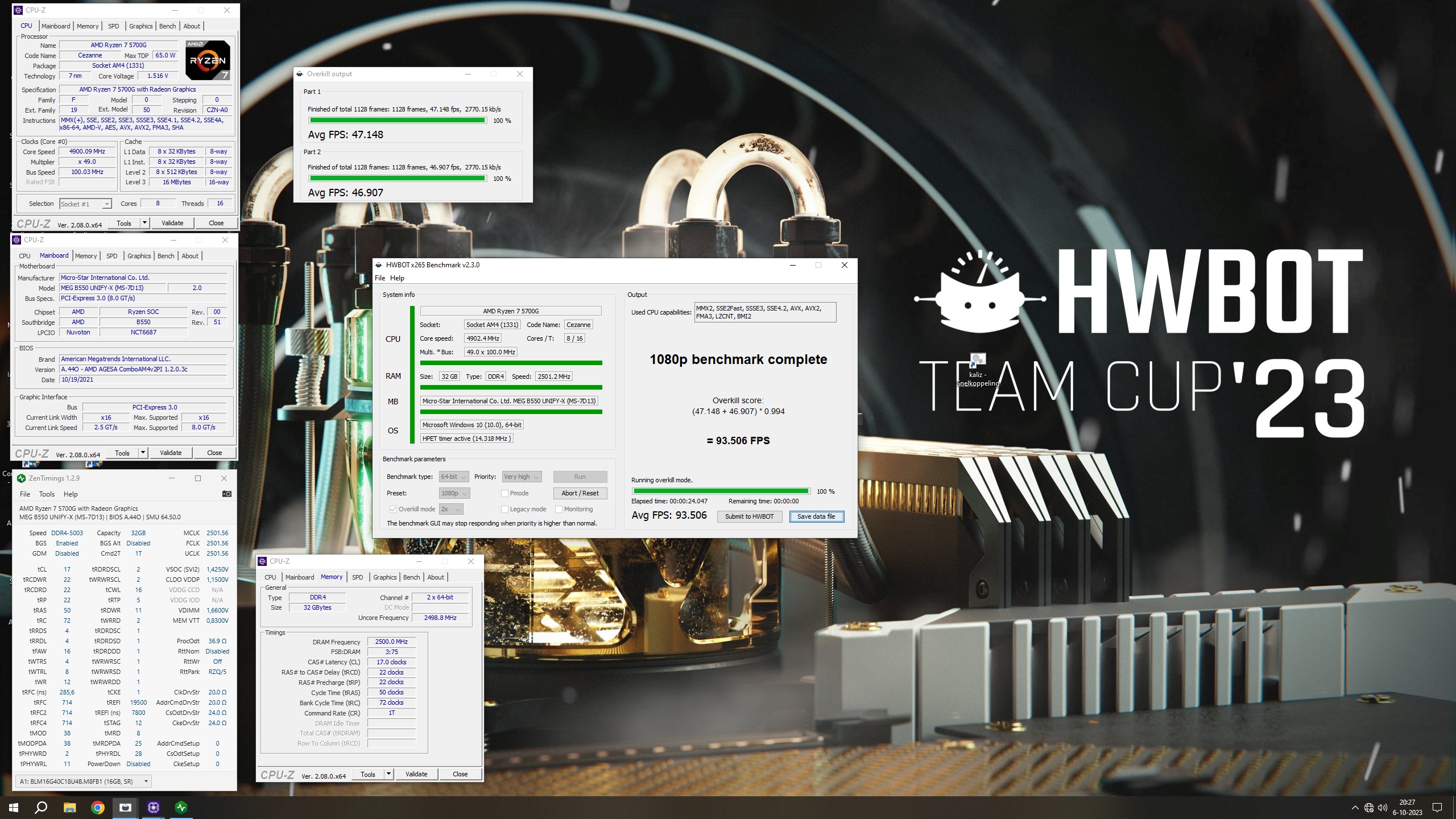The image size is (1456, 819).
Task: Switch to About tab in top CPU-Z window
Action: tap(192, 26)
